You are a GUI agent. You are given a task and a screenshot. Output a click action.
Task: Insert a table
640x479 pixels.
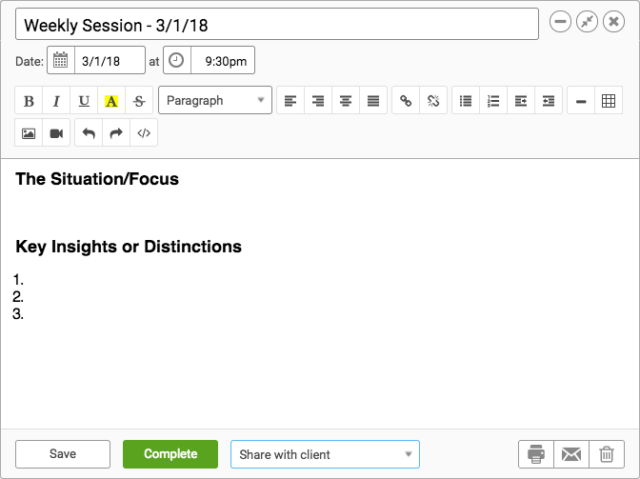point(609,100)
